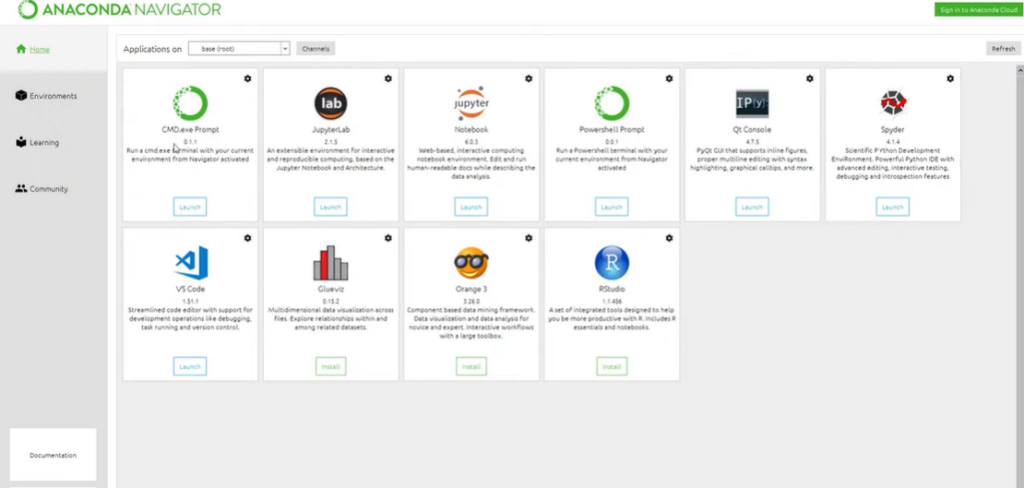The width and height of the screenshot is (1024, 488).
Task: Click the Environments cube icon in the sidebar
Action: [x=21, y=95]
